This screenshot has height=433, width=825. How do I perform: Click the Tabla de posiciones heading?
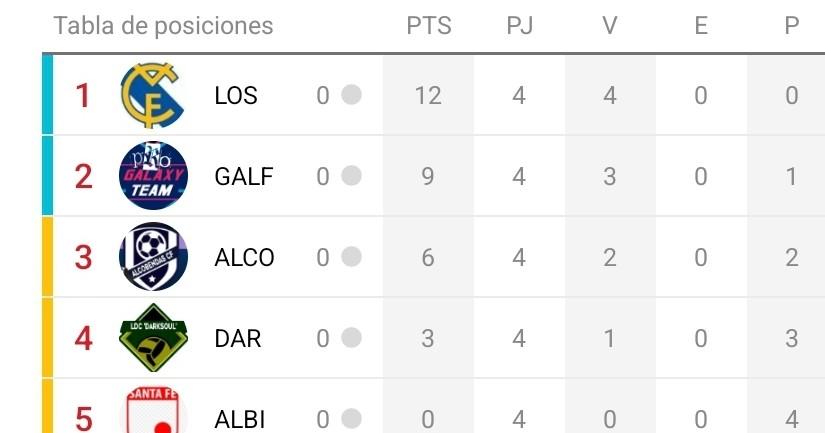pyautogui.click(x=163, y=26)
